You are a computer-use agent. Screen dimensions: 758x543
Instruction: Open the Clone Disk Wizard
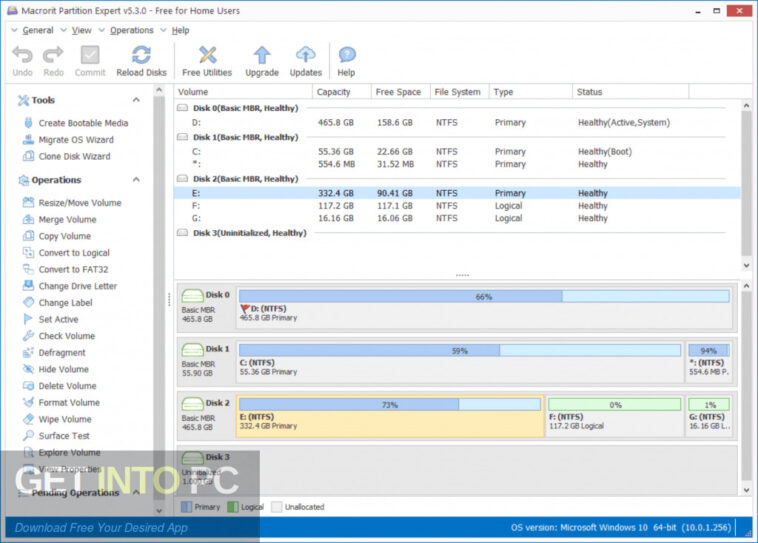coord(67,156)
